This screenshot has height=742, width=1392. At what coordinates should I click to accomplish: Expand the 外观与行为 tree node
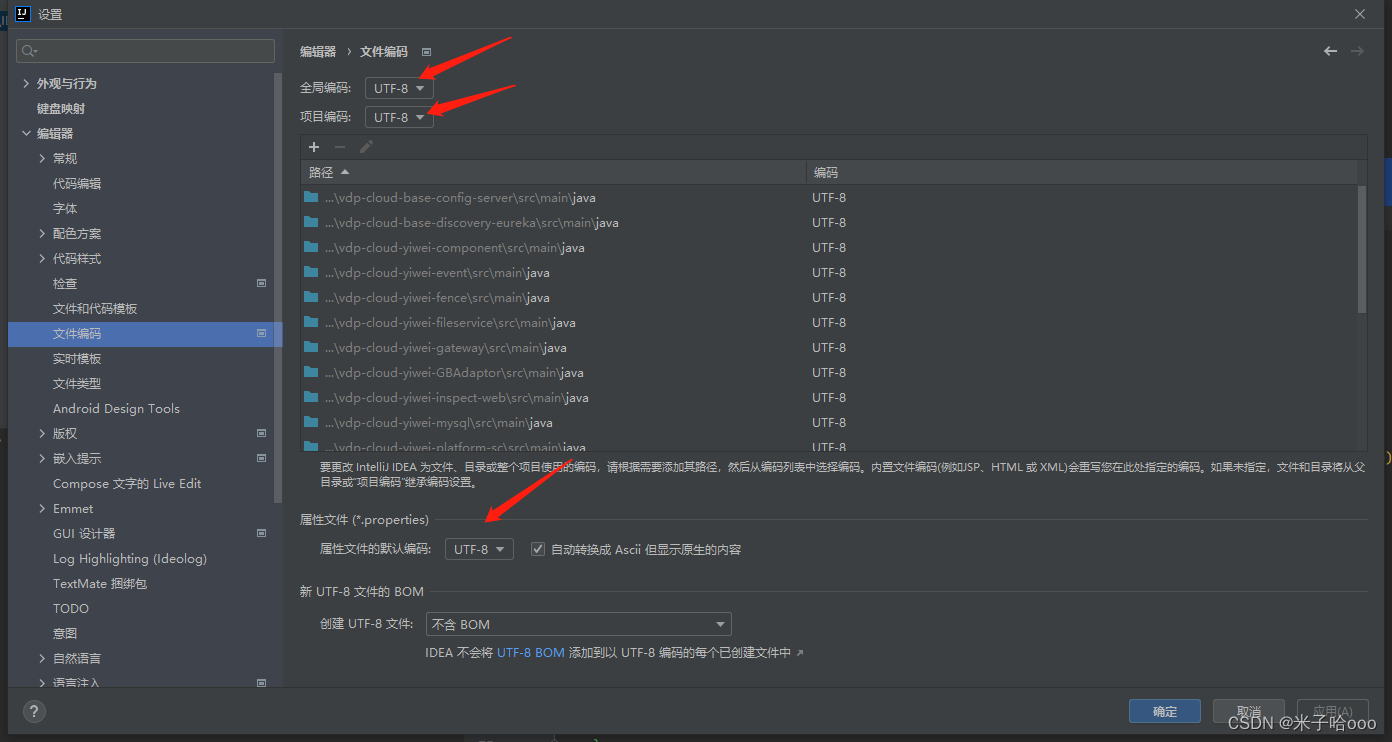coord(26,83)
